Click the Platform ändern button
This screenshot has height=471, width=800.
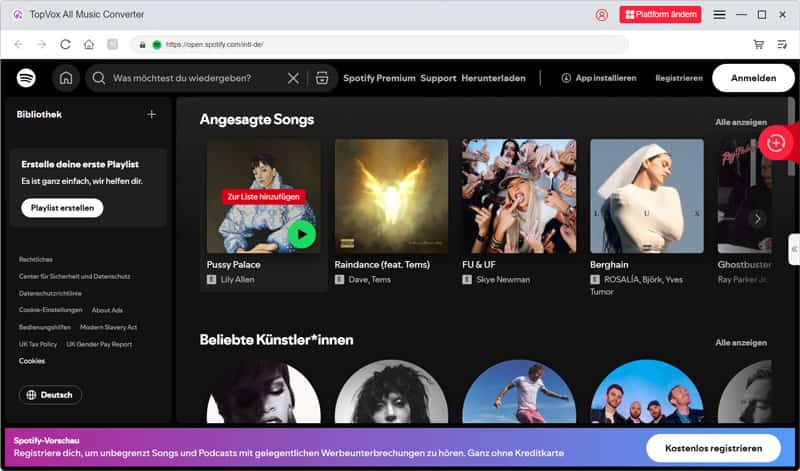661,15
